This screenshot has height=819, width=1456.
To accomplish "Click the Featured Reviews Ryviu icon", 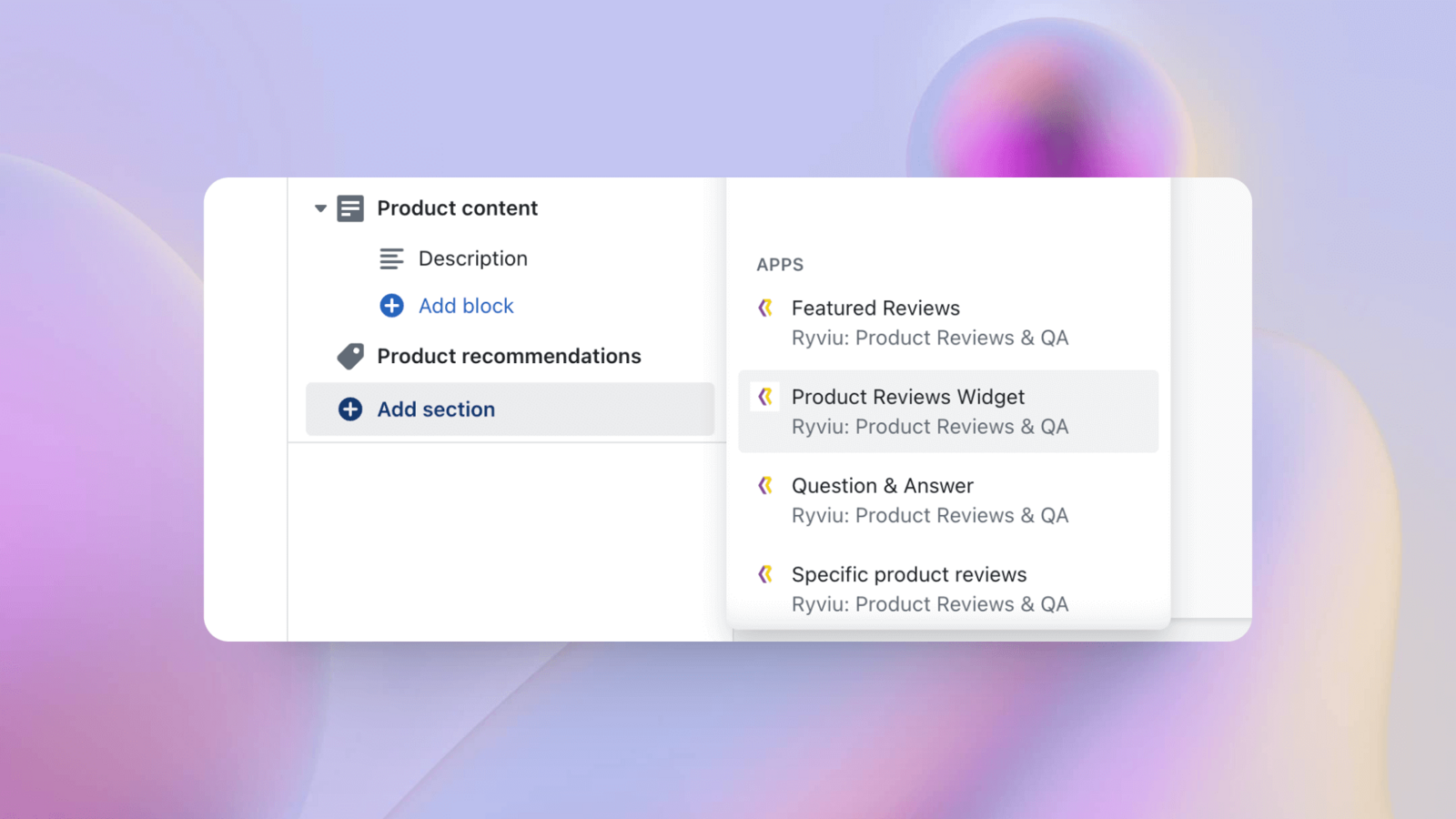I will (x=765, y=308).
